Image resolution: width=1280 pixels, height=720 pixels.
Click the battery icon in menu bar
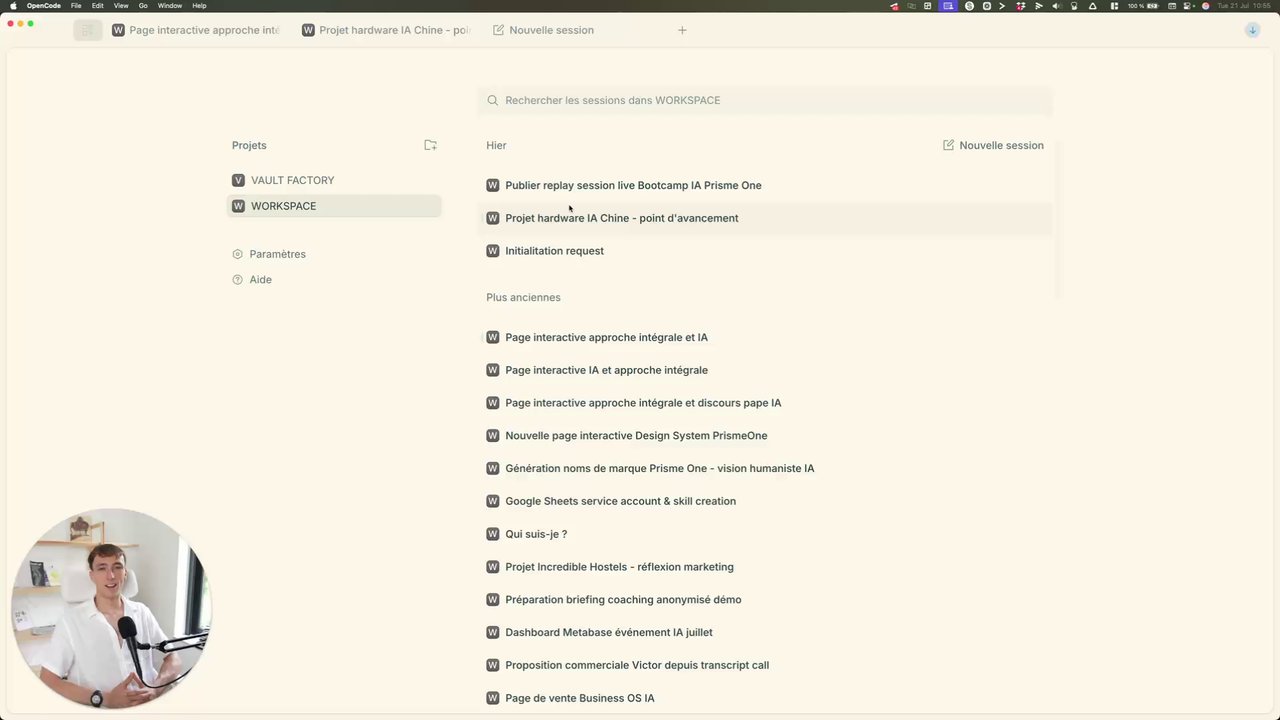pos(1152,6)
